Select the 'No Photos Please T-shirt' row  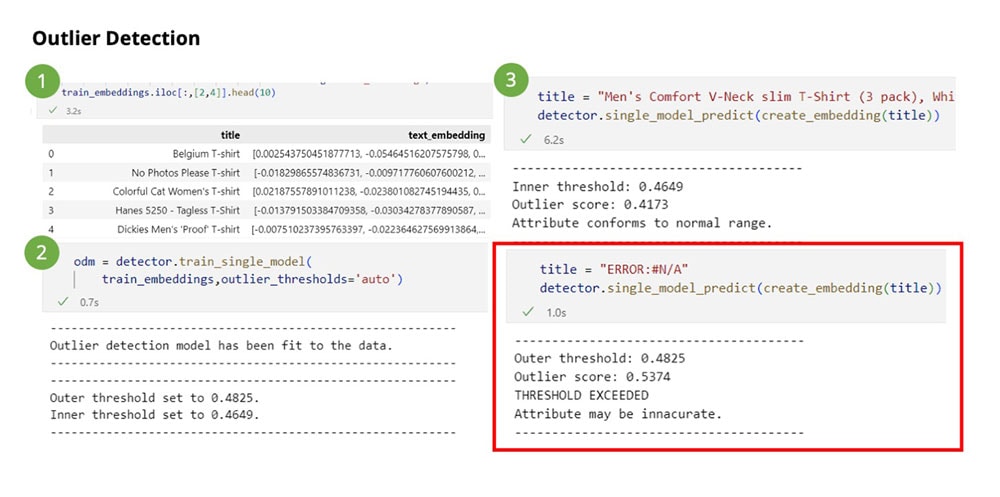click(185, 172)
